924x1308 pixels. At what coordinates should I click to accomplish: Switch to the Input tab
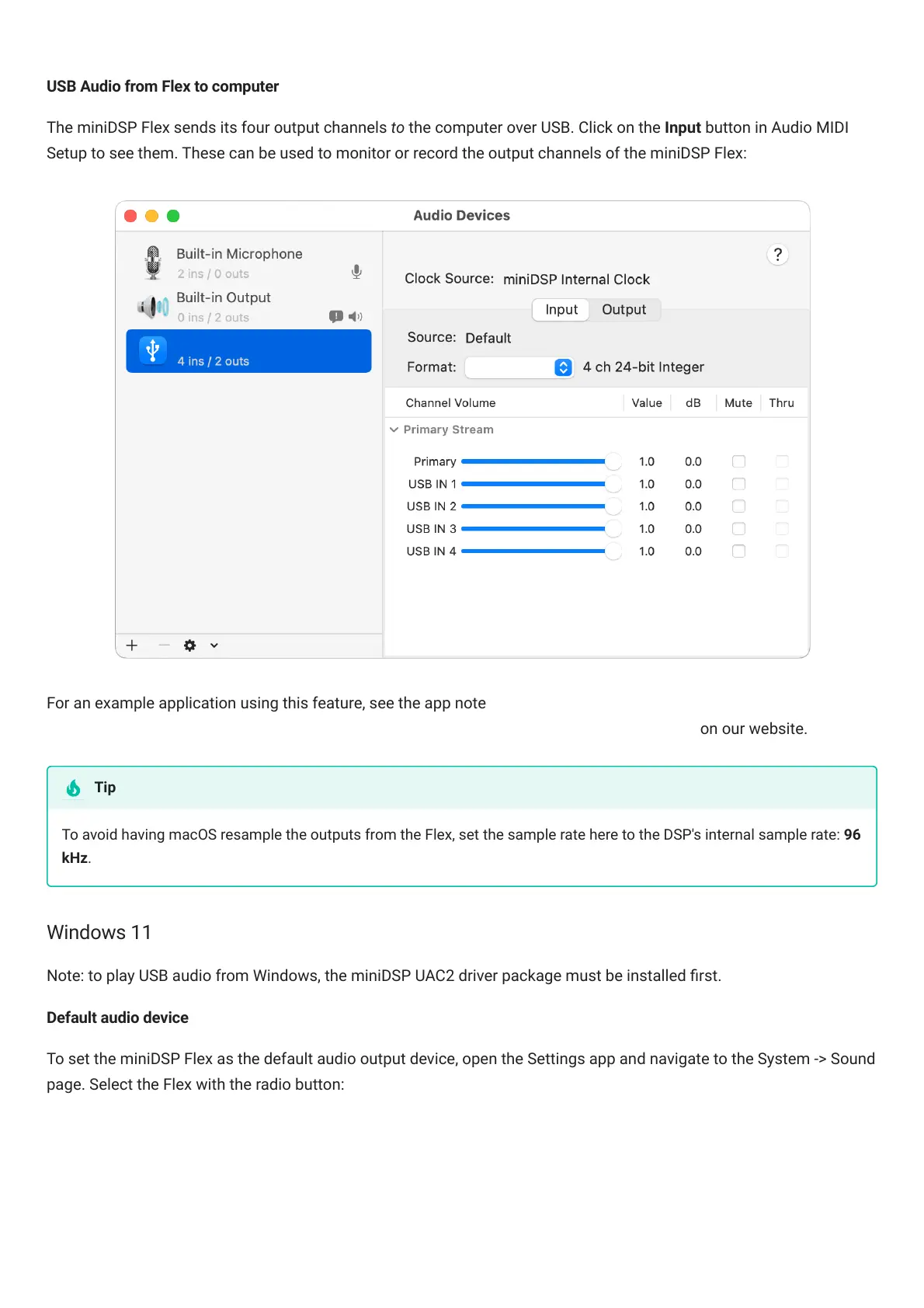coord(561,310)
